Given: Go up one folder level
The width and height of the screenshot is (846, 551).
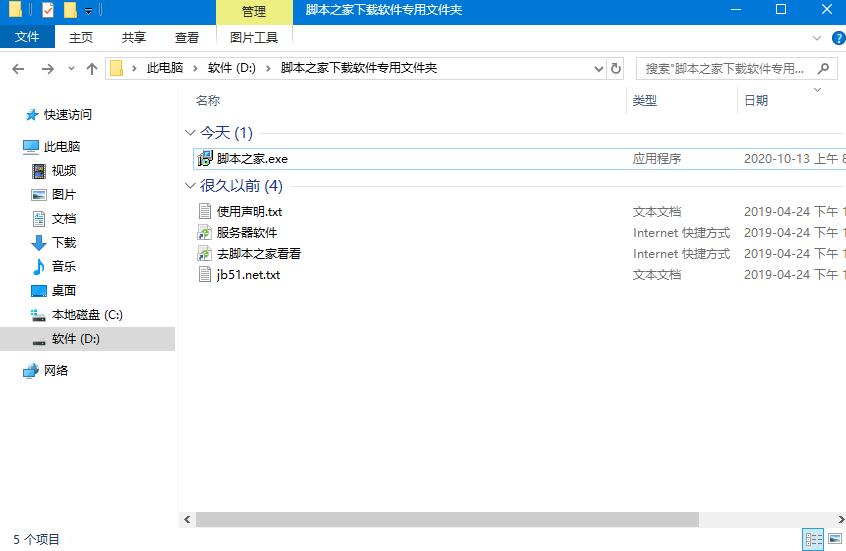Looking at the screenshot, I should (92, 69).
